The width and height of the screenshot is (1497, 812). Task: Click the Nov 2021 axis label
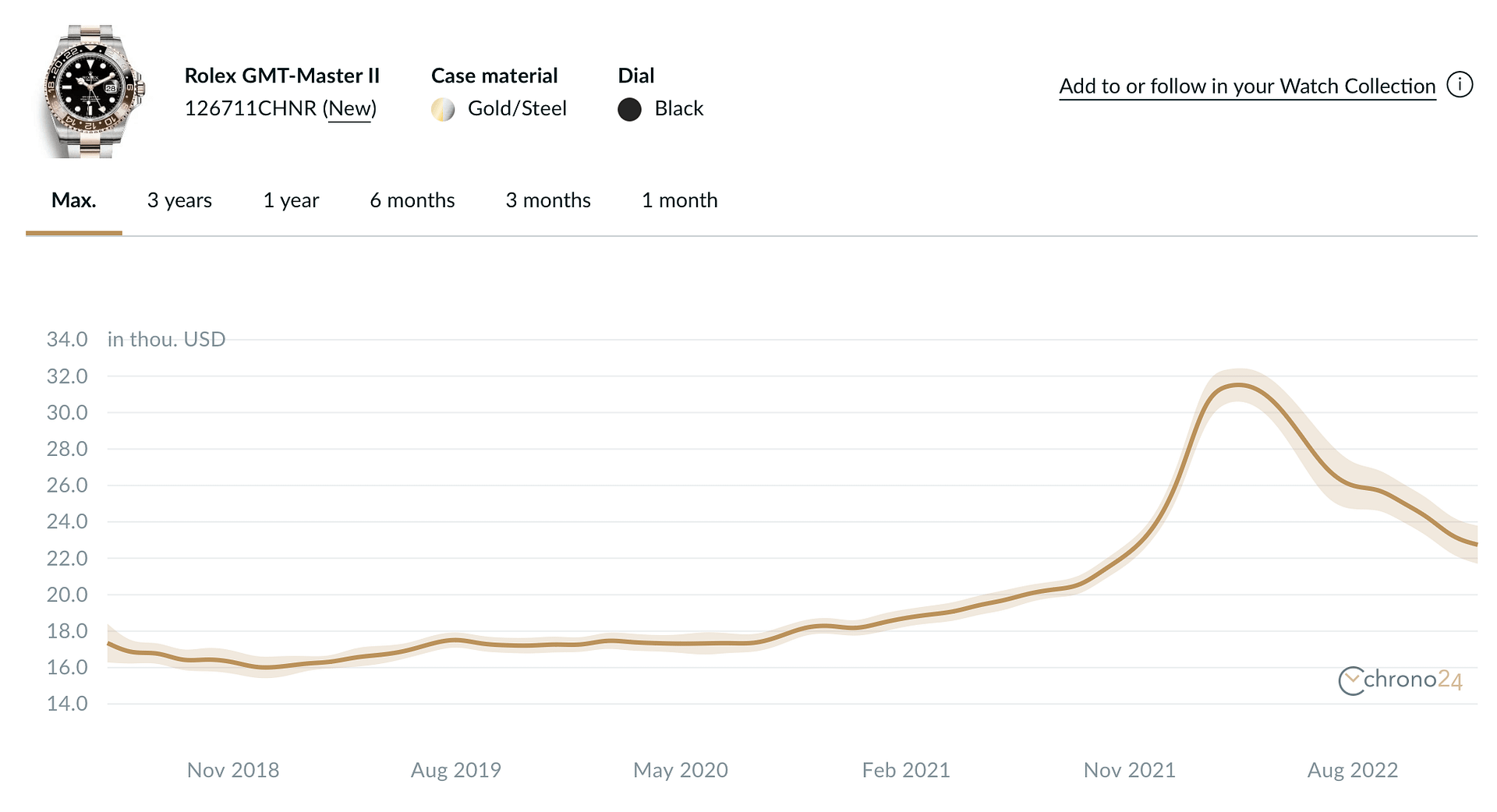tap(1130, 770)
